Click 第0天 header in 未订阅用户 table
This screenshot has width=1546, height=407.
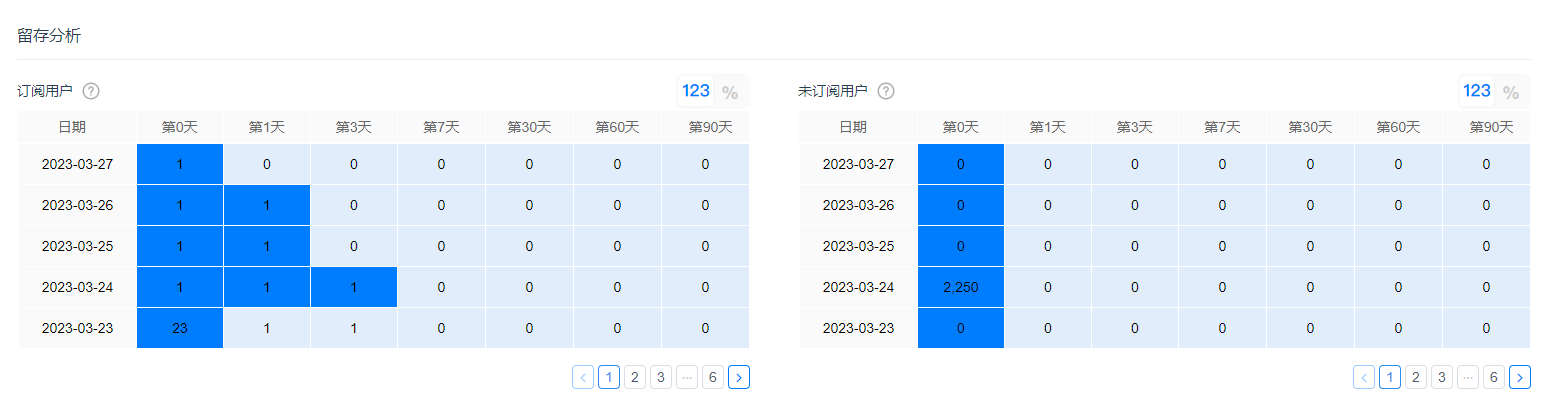click(961, 127)
